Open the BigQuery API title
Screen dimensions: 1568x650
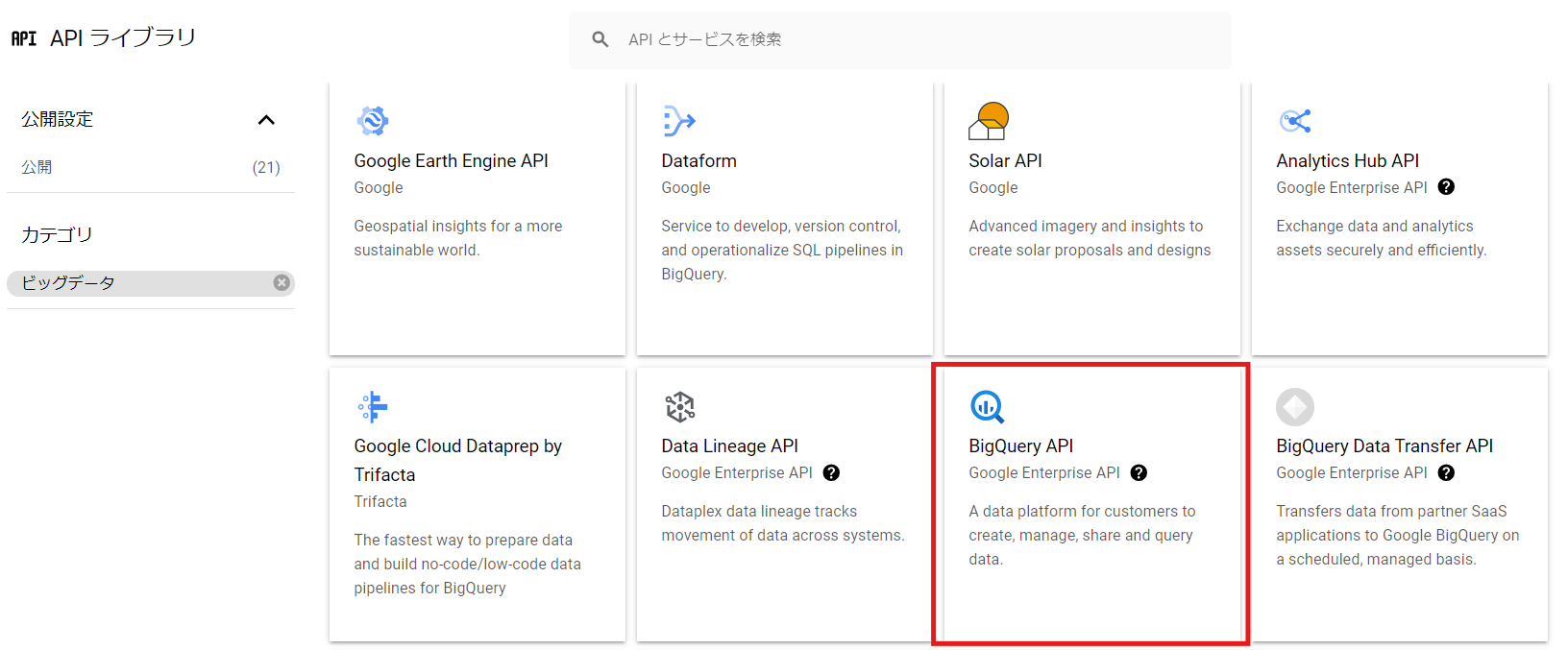click(x=1020, y=446)
